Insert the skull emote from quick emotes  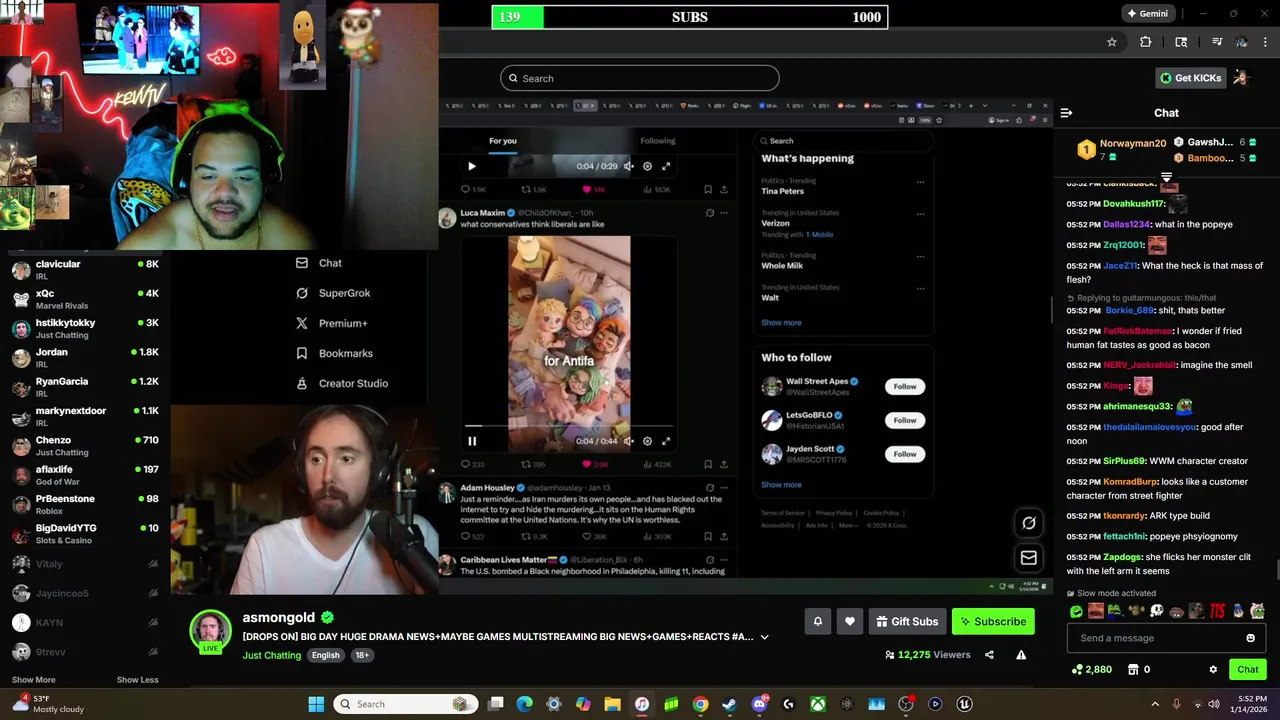click(x=1157, y=611)
